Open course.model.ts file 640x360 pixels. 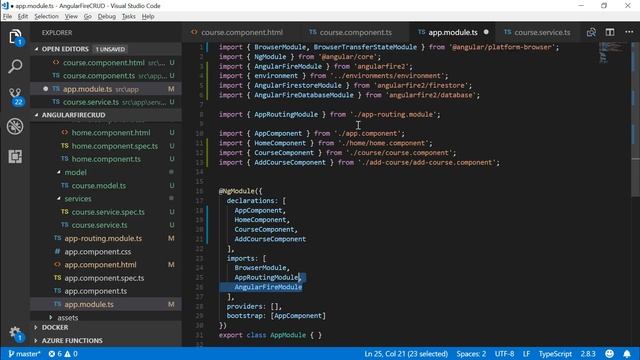click(106, 185)
